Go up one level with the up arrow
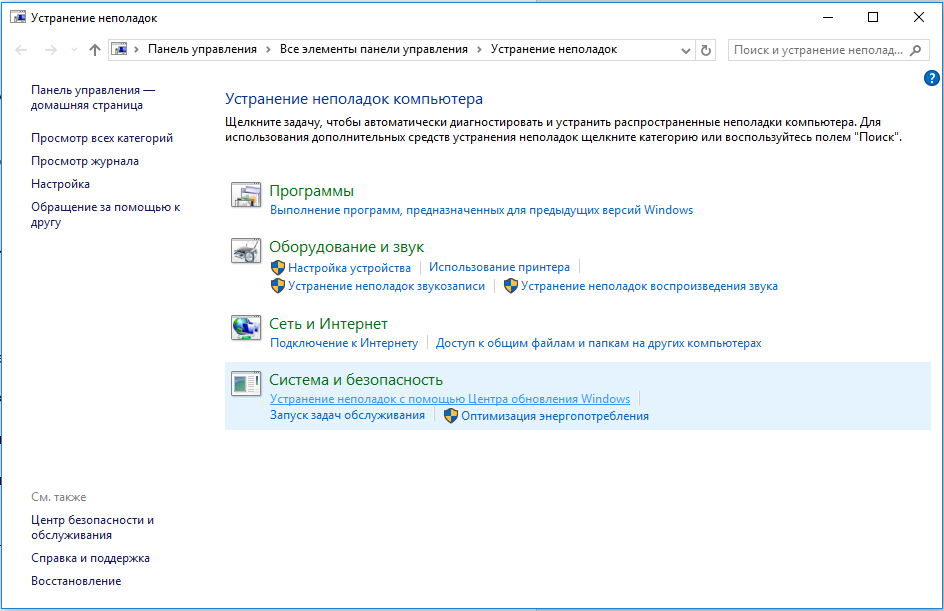The image size is (944, 611). (95, 50)
